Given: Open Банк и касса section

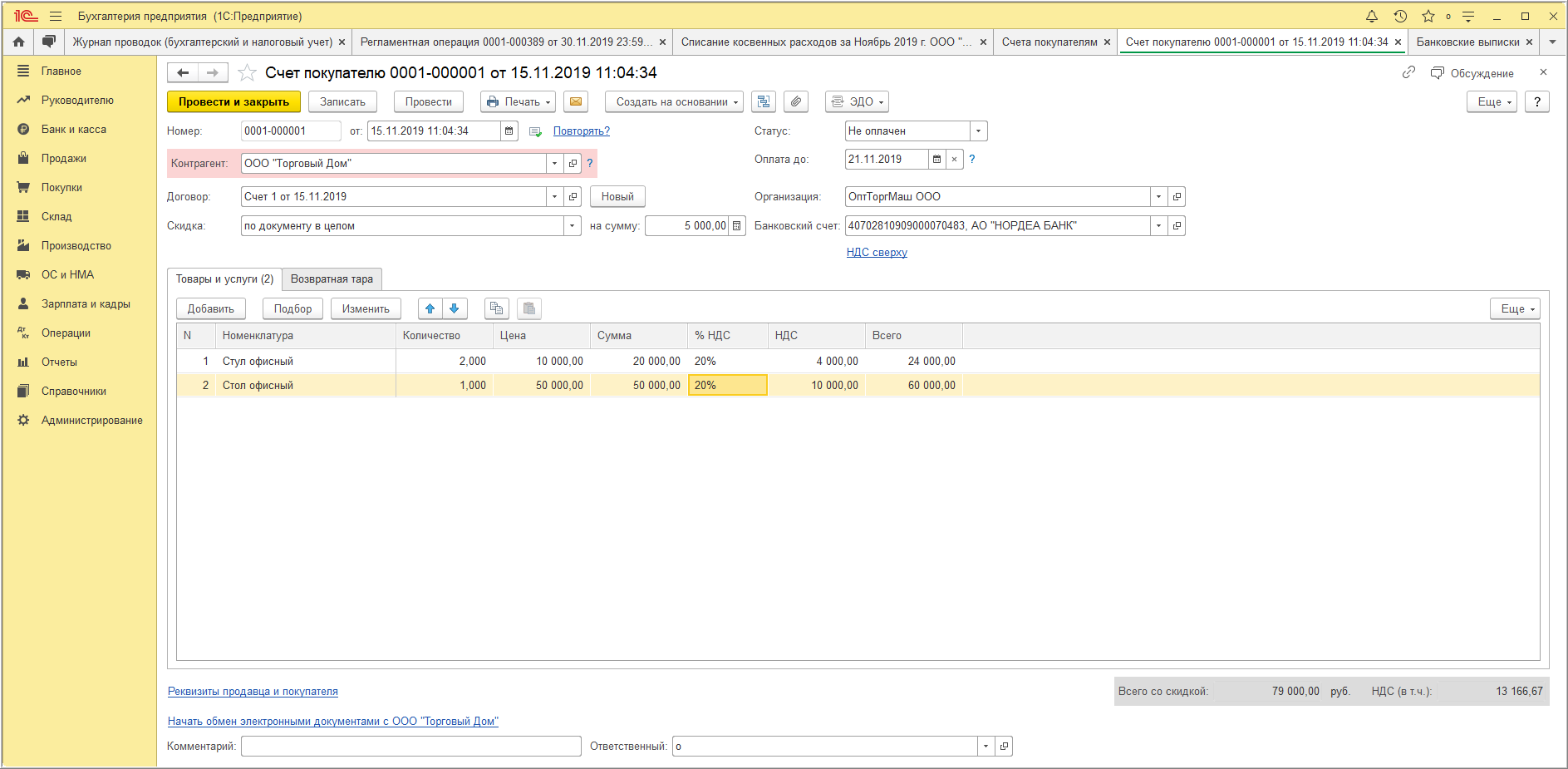Looking at the screenshot, I should click(x=74, y=129).
